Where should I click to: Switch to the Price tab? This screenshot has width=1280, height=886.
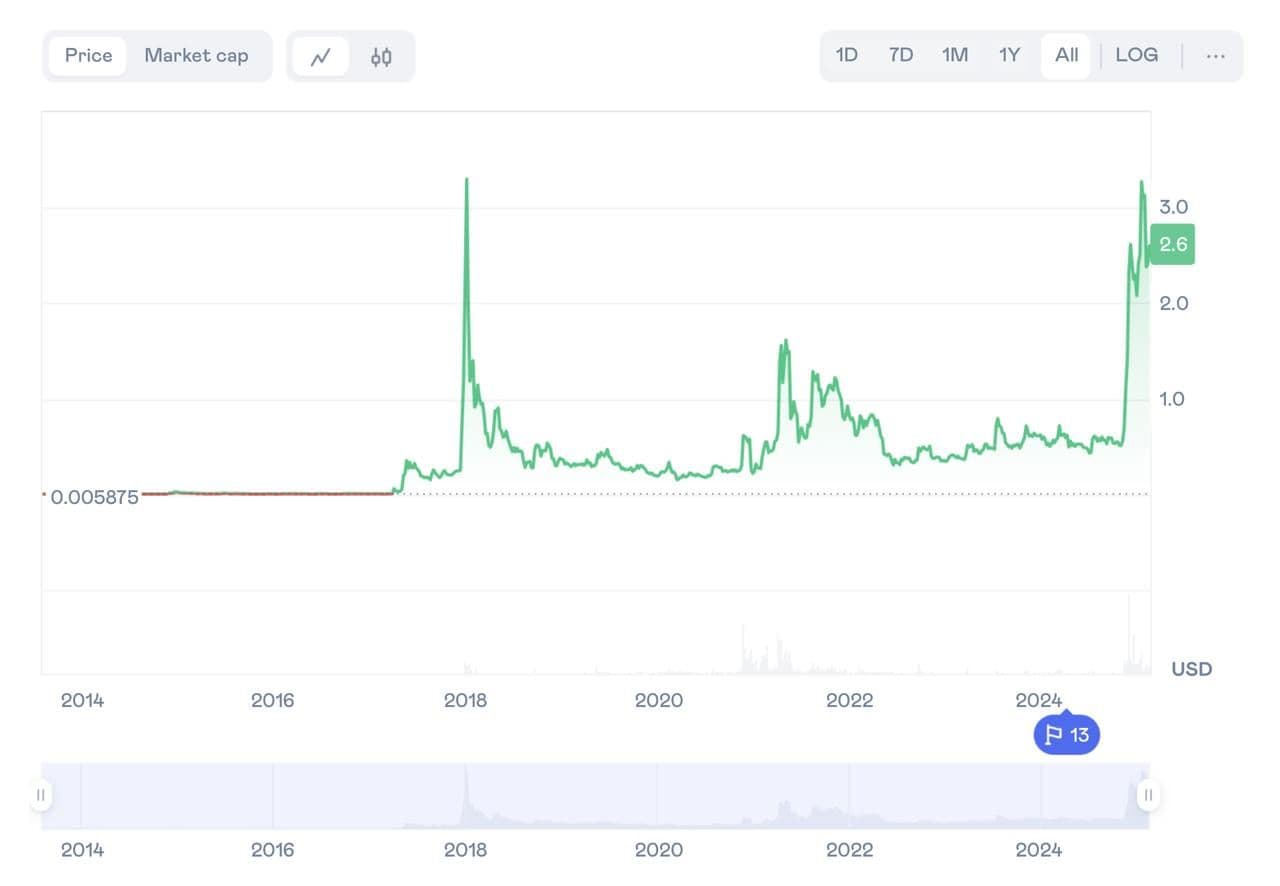point(87,55)
